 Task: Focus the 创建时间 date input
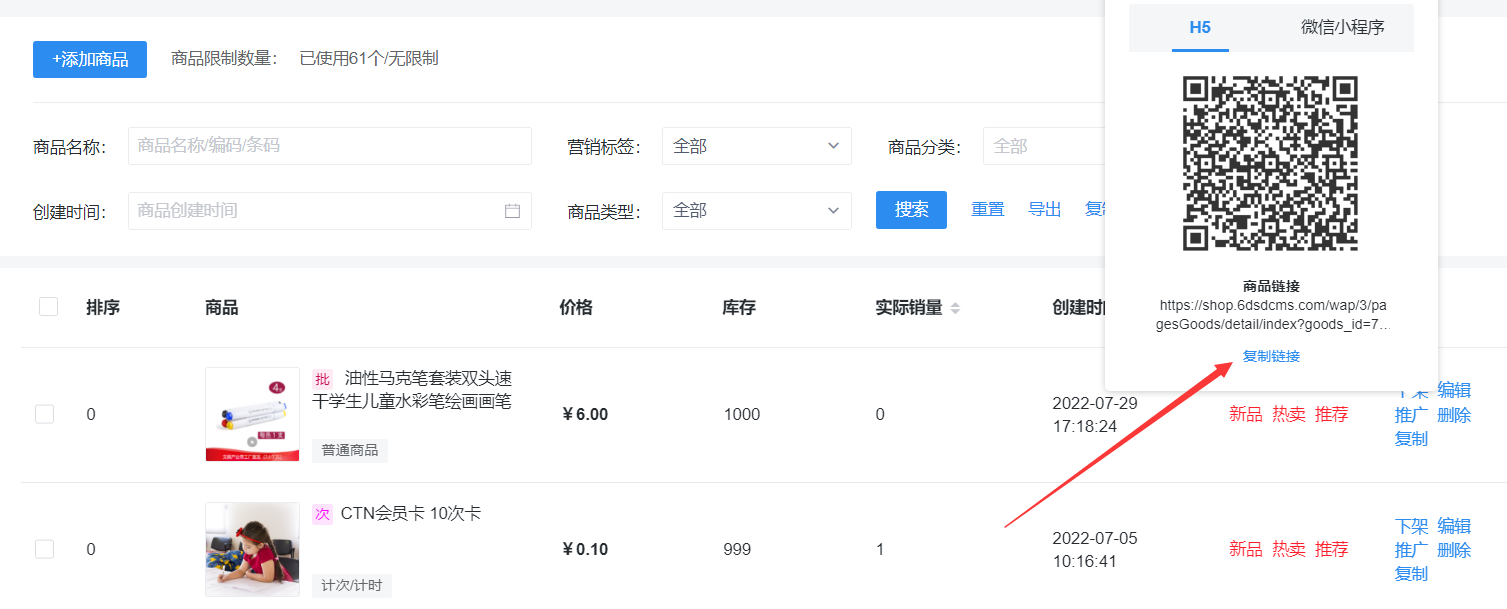pos(330,211)
